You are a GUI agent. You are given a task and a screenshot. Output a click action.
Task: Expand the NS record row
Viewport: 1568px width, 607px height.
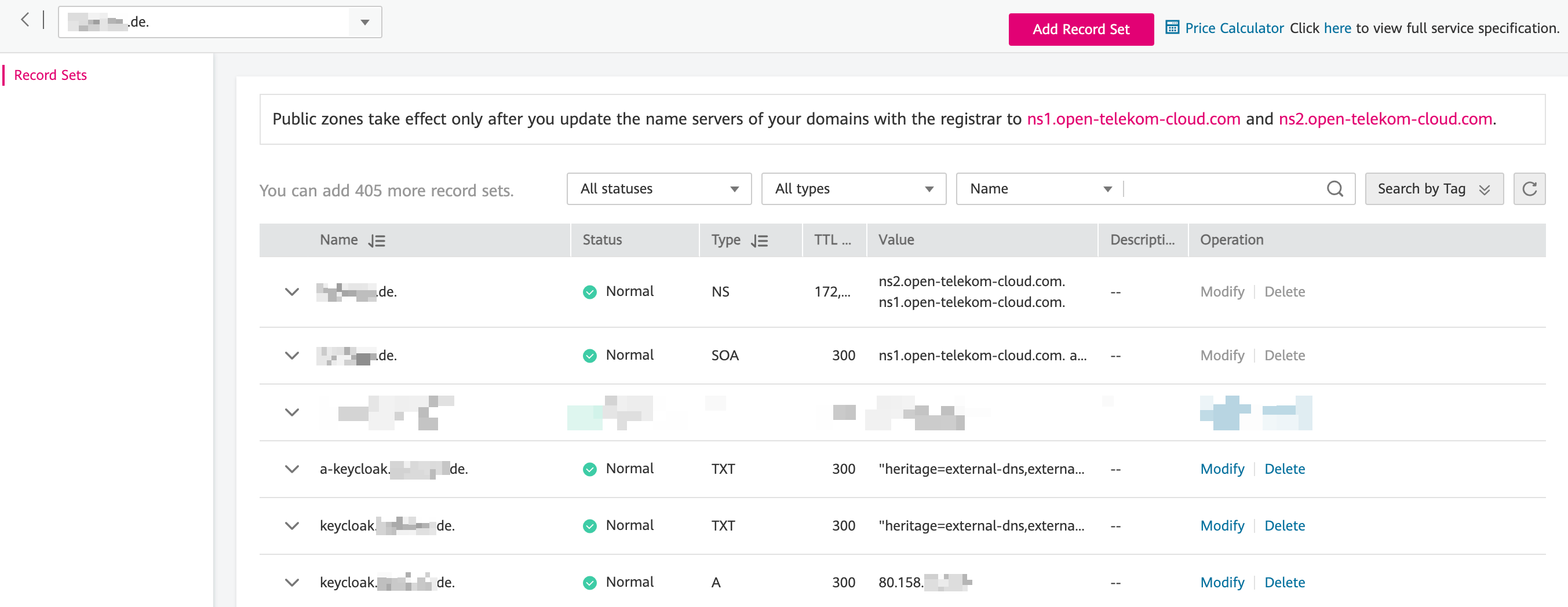(x=292, y=292)
